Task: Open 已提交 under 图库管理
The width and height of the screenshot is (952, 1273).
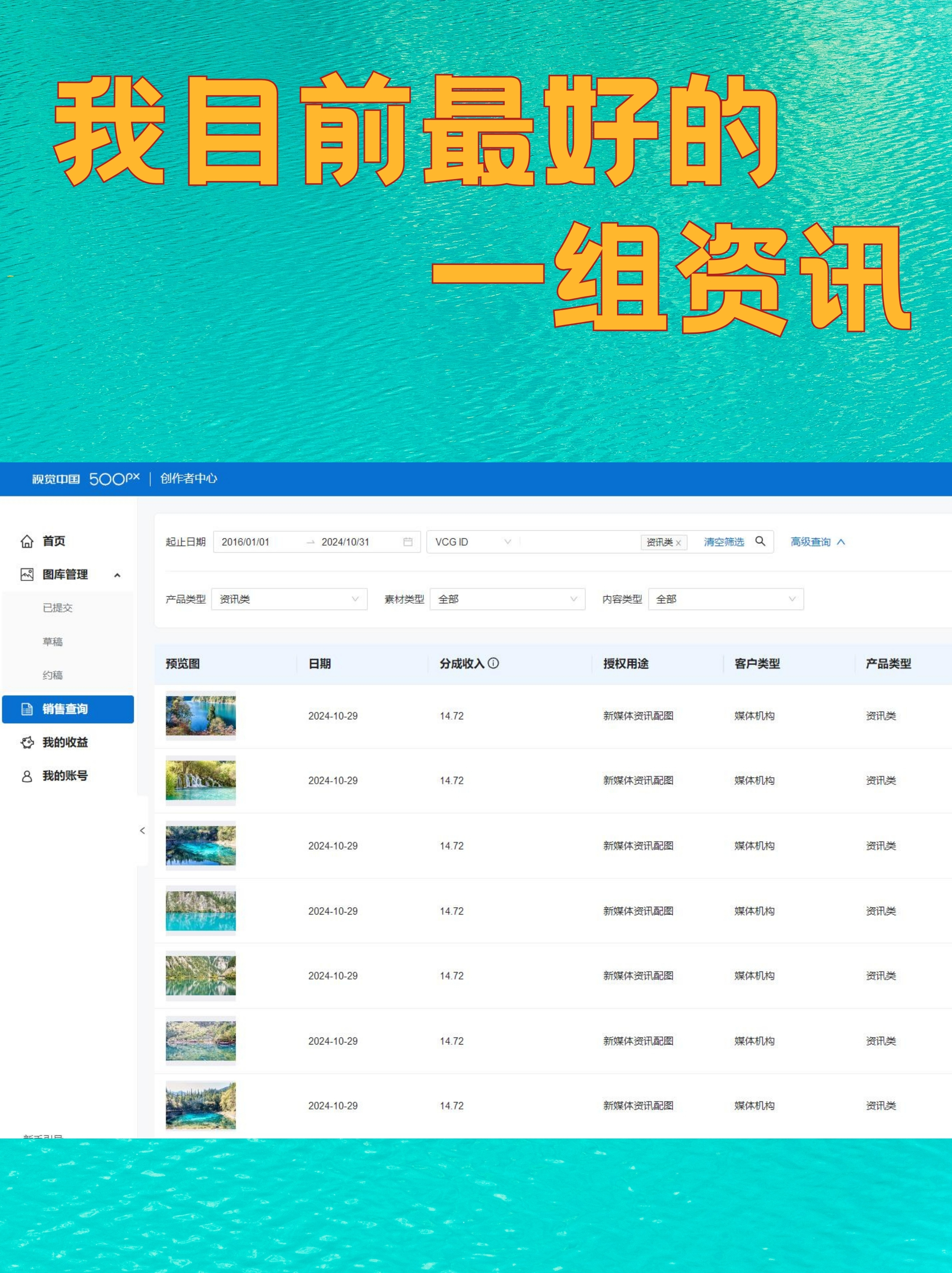Action: tap(57, 608)
